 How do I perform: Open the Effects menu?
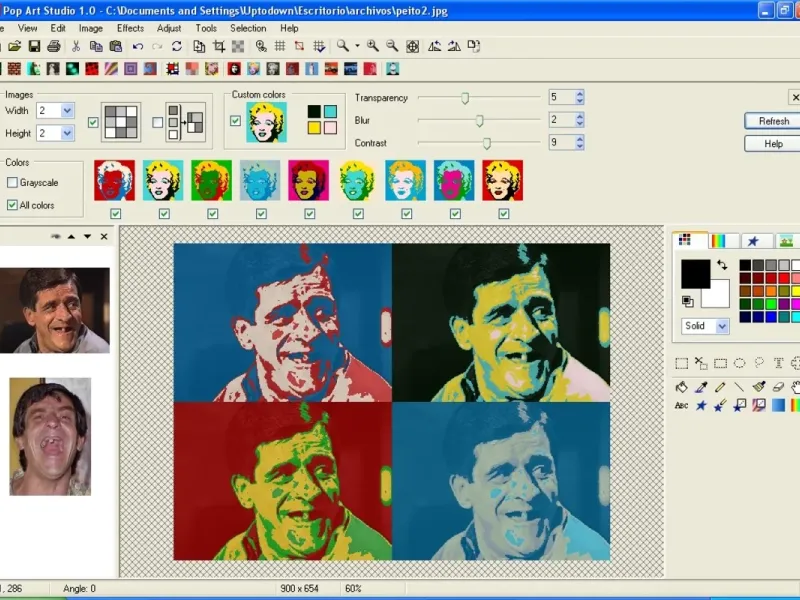tap(130, 28)
